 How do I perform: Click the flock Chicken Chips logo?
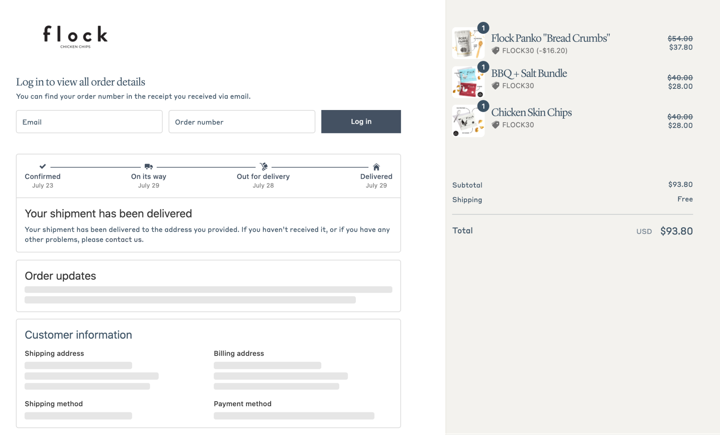click(75, 37)
